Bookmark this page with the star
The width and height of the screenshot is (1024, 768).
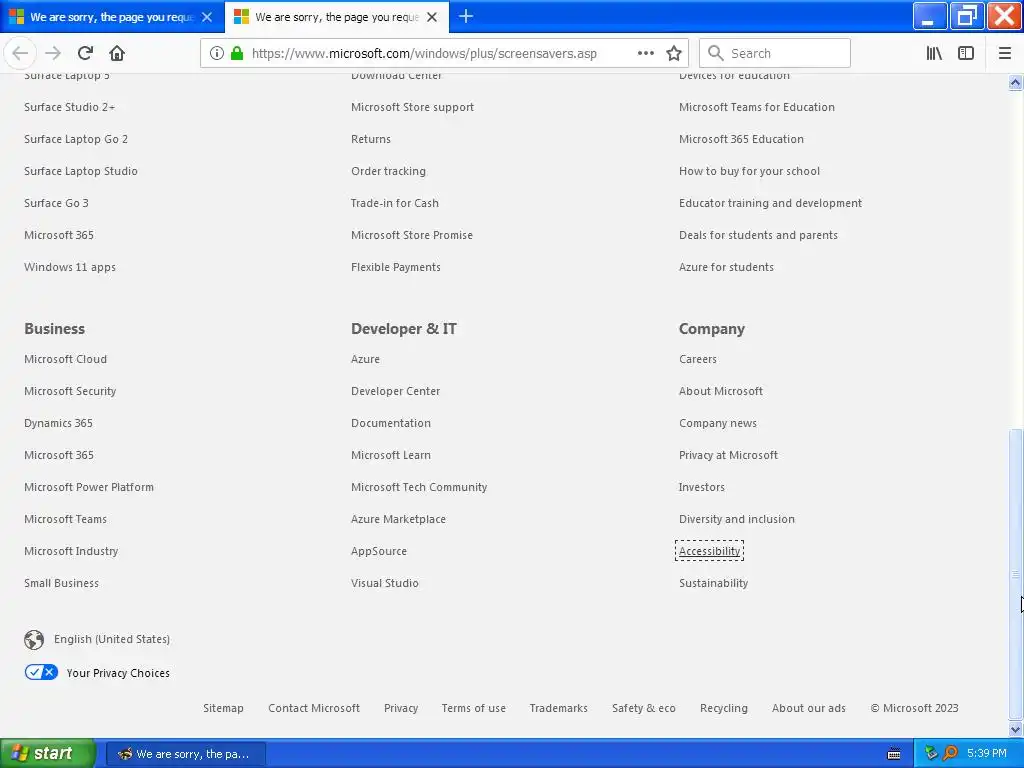pos(674,54)
